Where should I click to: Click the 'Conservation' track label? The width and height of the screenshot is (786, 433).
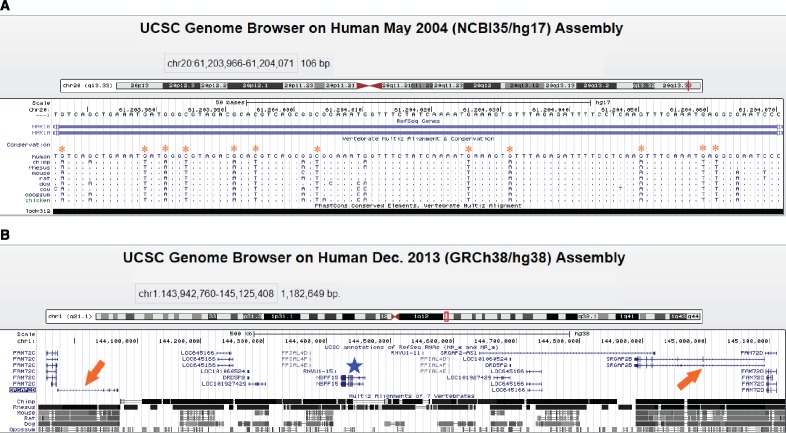pos(28,145)
